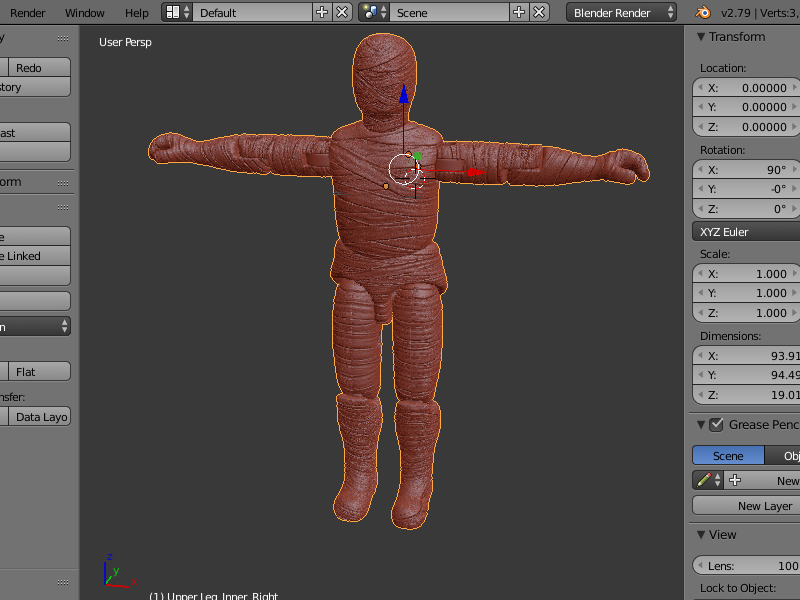
Task: Delete the current scene with X icon
Action: coord(539,13)
